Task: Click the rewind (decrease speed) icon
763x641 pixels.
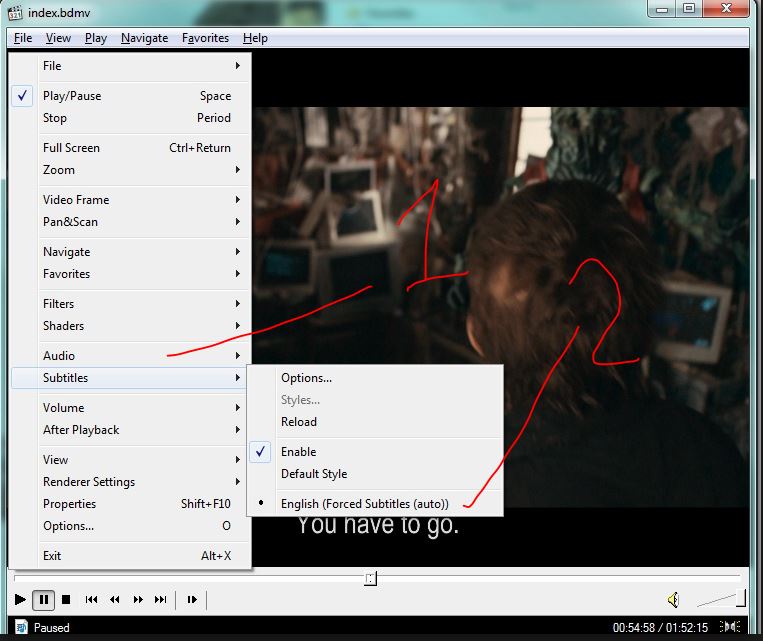Action: point(114,600)
